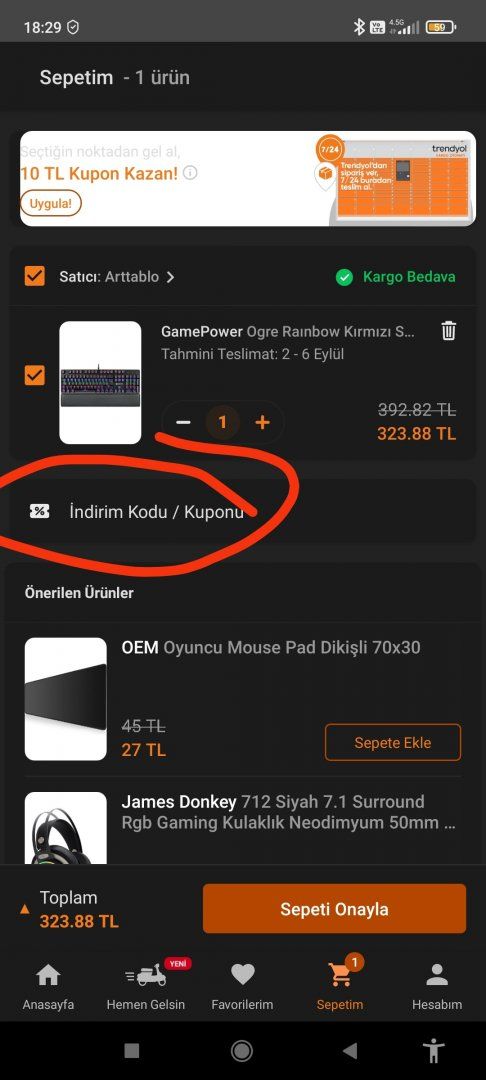Select the Sepetim cart tab
The image size is (486, 1080).
339,984
